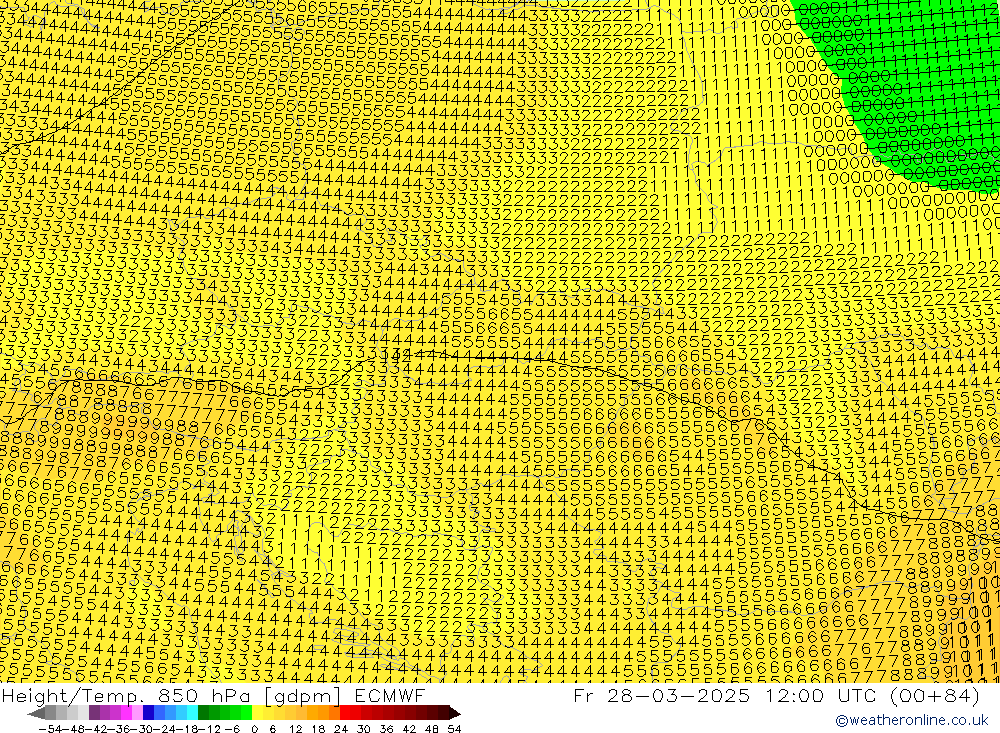Pick the dark green swatch above -12 in legend

coord(203,713)
